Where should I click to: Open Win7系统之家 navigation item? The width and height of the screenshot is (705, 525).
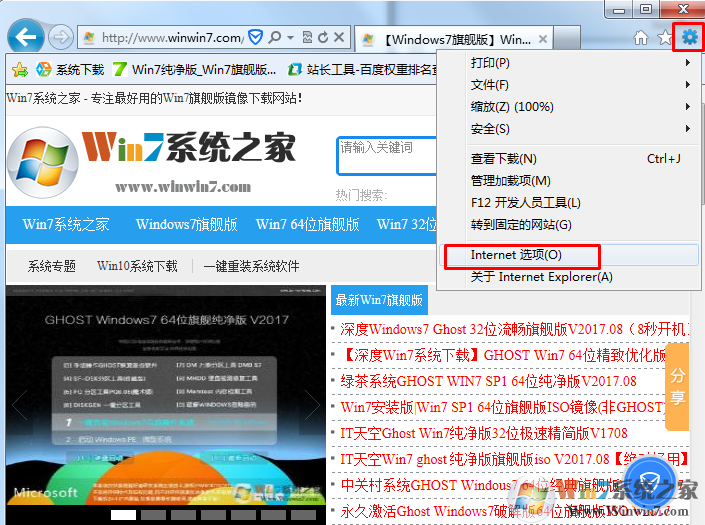coord(66,224)
